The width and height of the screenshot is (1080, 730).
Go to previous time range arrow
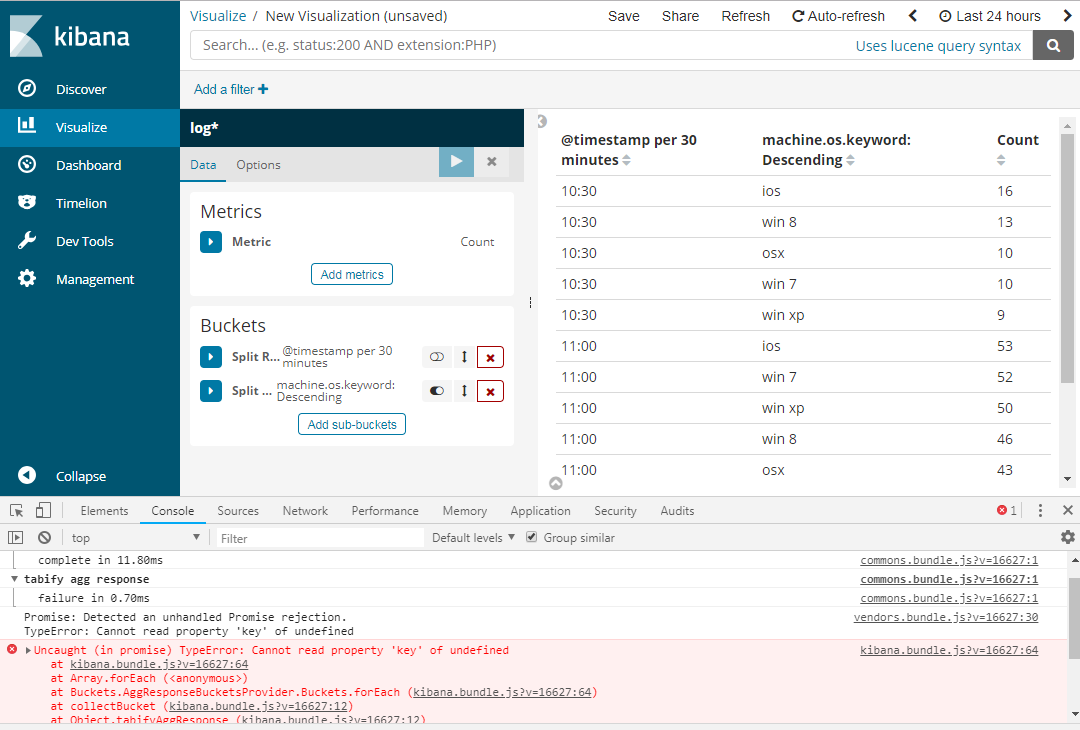(x=913, y=16)
